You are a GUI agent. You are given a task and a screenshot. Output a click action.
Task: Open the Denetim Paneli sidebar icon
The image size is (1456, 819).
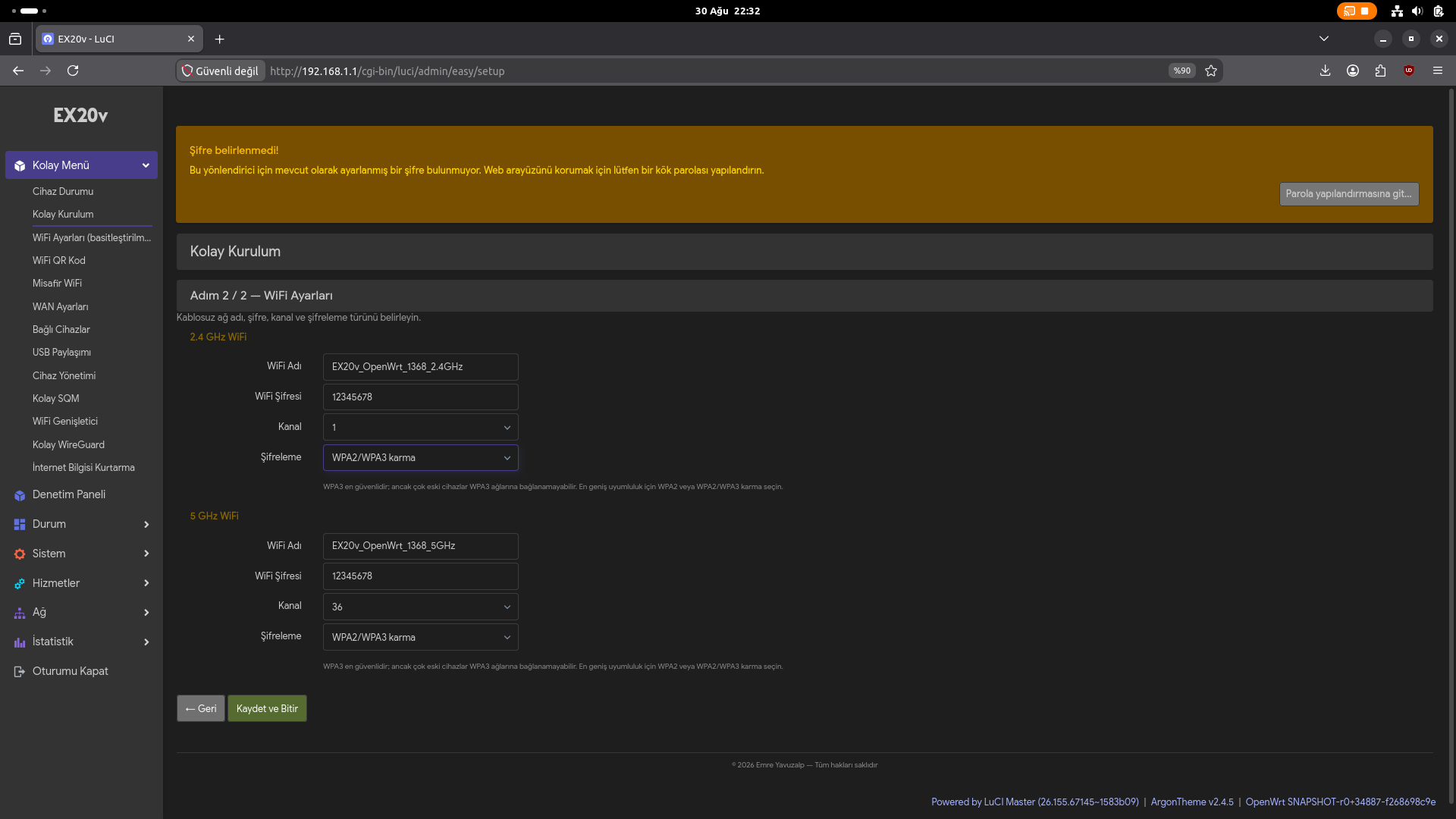click(x=20, y=495)
